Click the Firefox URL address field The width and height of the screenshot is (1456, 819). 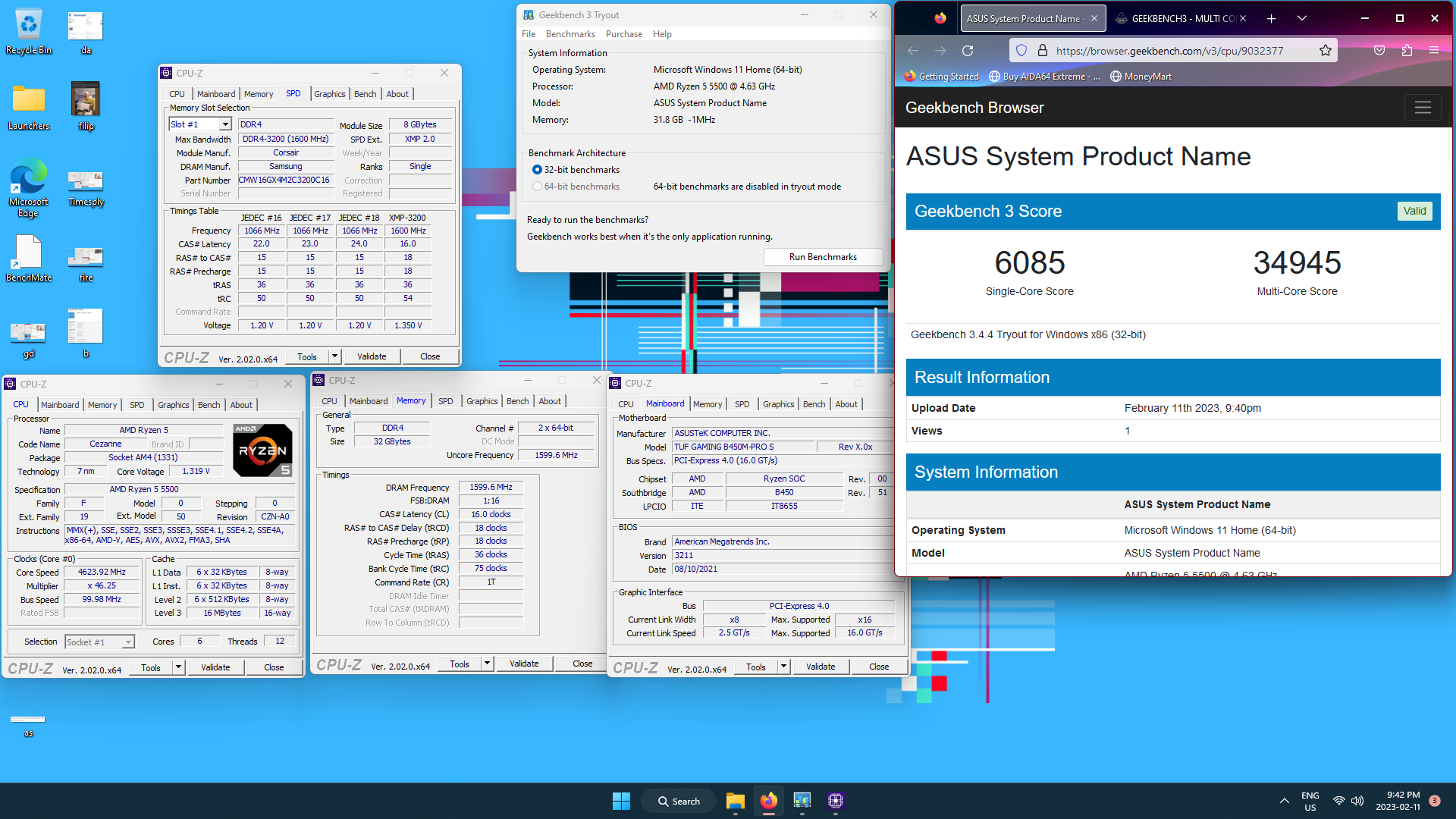tap(1169, 51)
